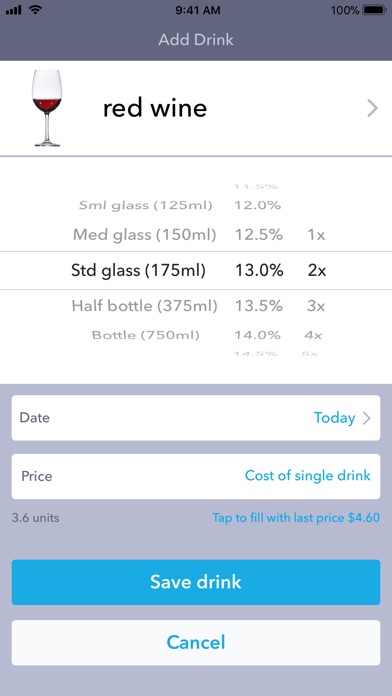Tap to fill with last price $4.60
Image resolution: width=392 pixels, height=696 pixels.
point(296,518)
